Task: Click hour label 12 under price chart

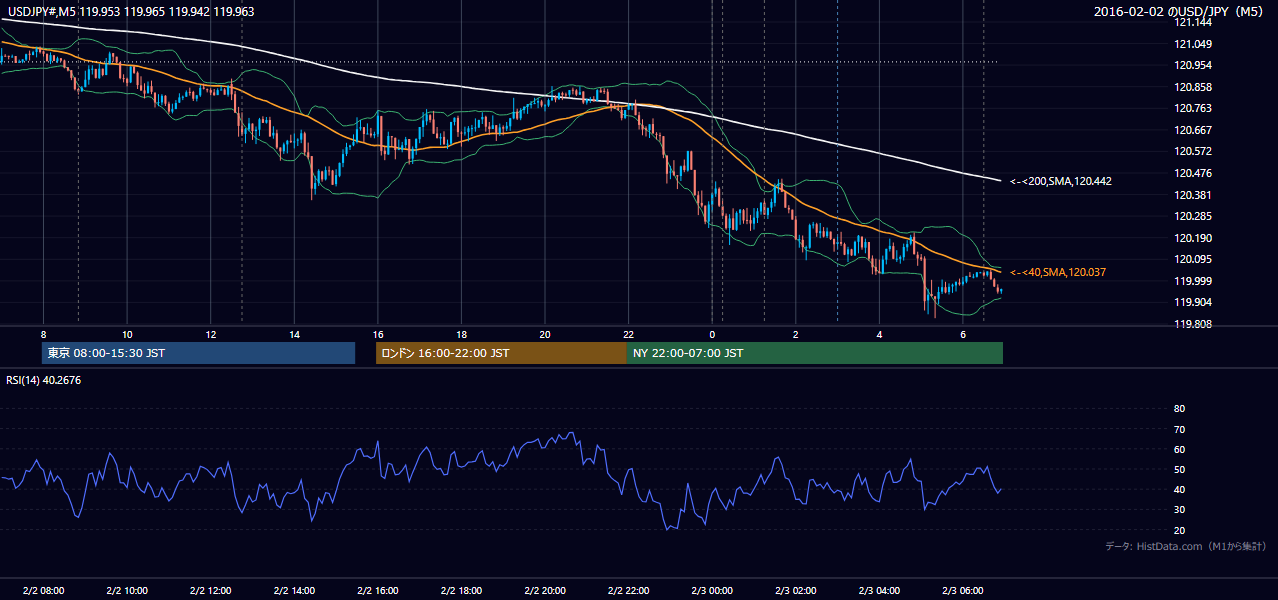Action: (x=210, y=334)
